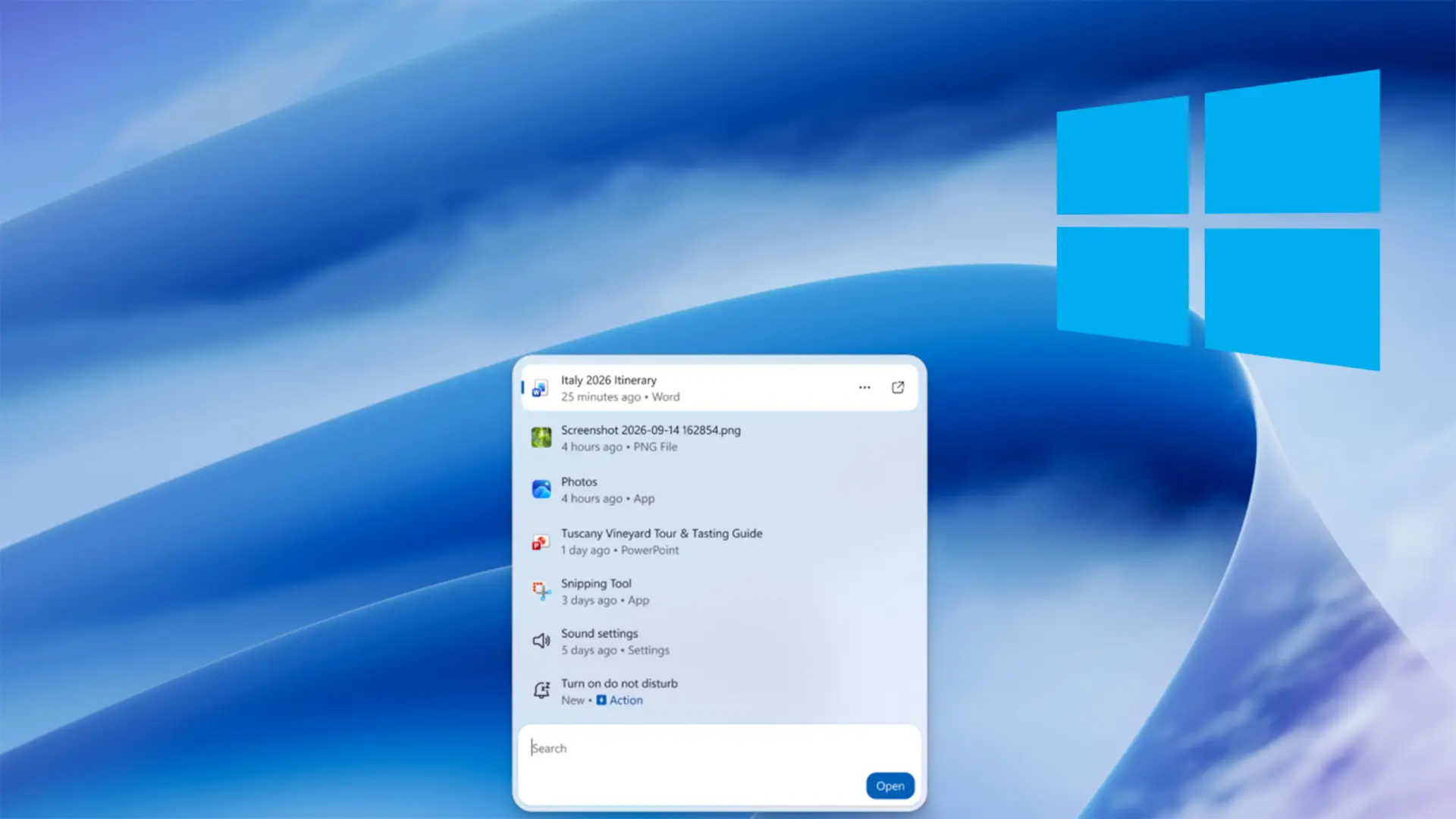
Task: Open Tuscany Vineyard Tour & Tasting Guide title
Action: (662, 533)
